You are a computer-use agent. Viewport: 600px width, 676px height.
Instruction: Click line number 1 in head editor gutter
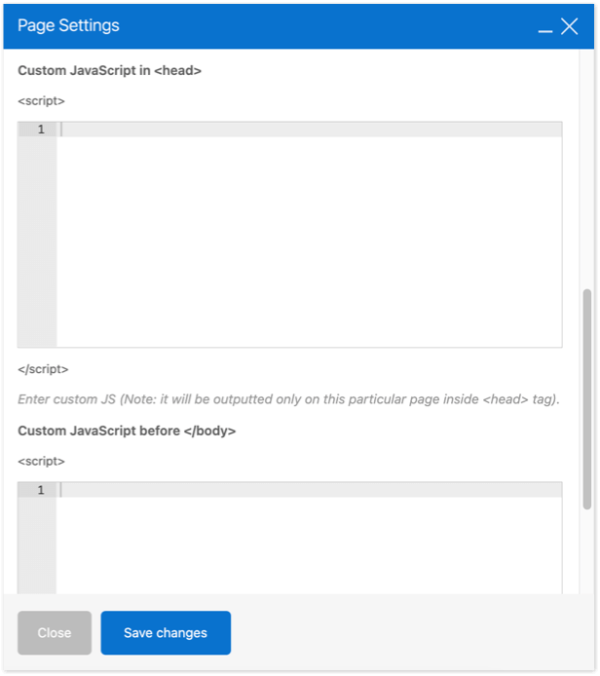point(41,129)
